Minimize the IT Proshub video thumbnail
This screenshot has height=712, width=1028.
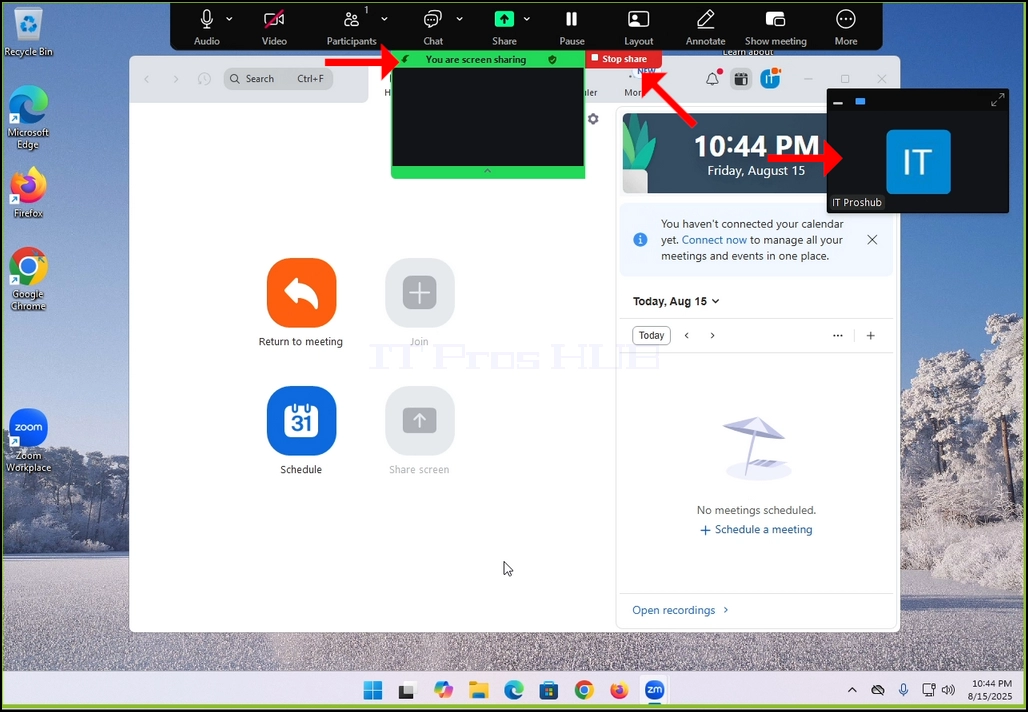(x=837, y=102)
